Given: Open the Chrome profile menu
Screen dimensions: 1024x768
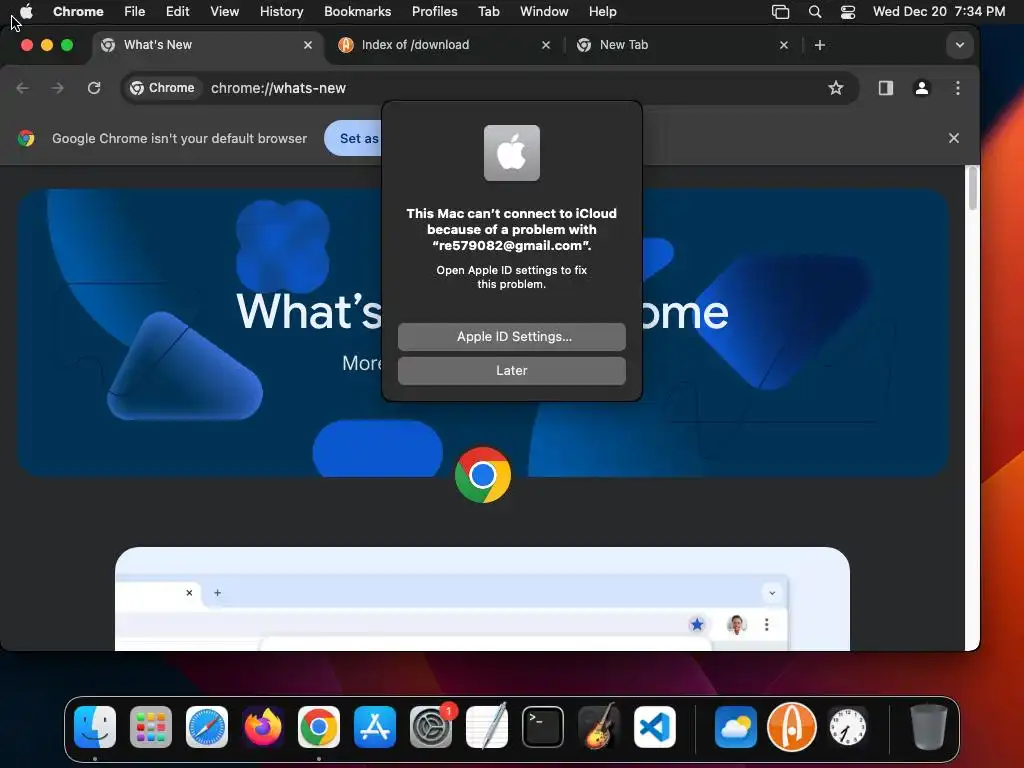Looking at the screenshot, I should click(921, 88).
